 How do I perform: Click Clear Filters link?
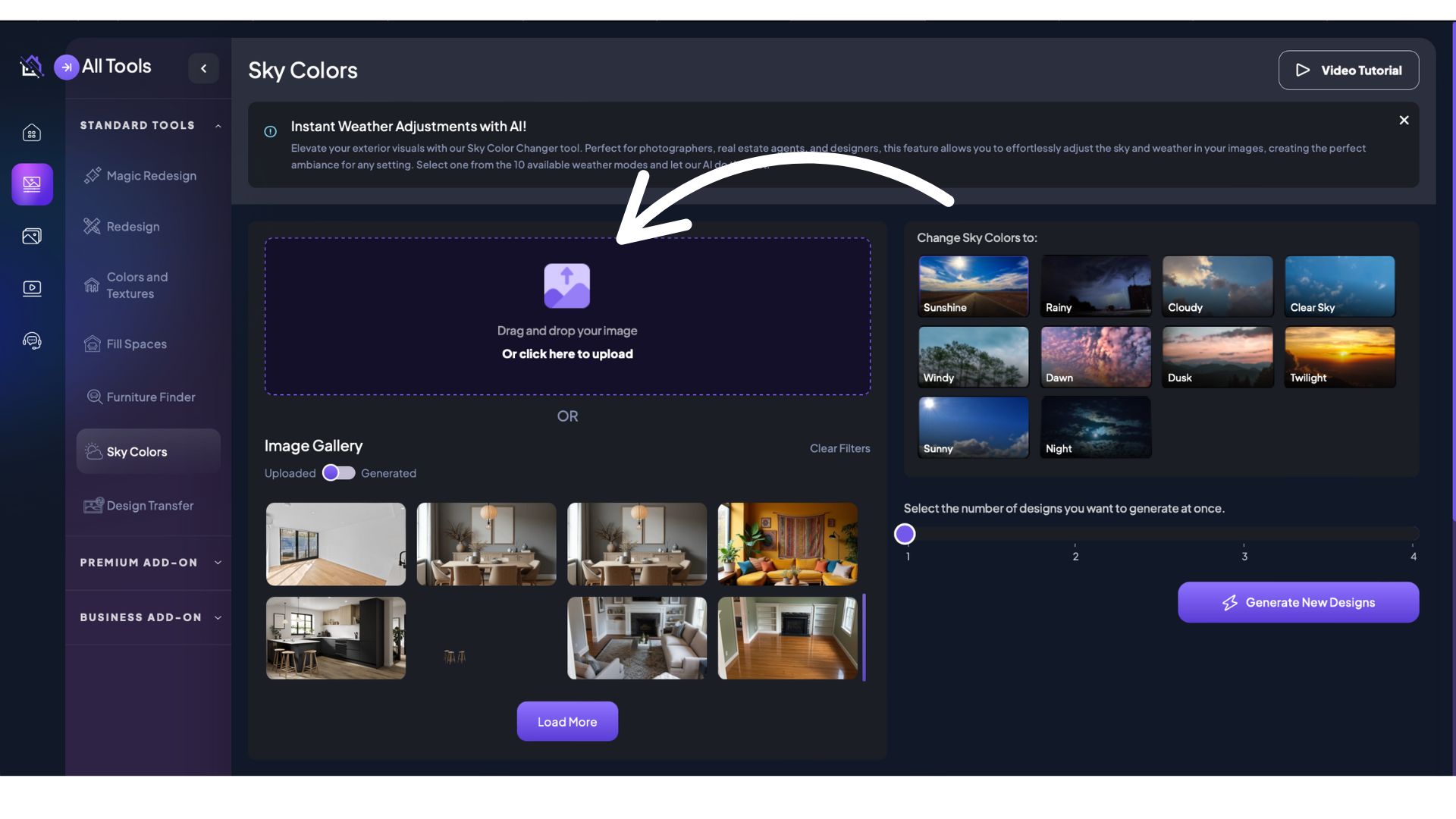coord(839,449)
